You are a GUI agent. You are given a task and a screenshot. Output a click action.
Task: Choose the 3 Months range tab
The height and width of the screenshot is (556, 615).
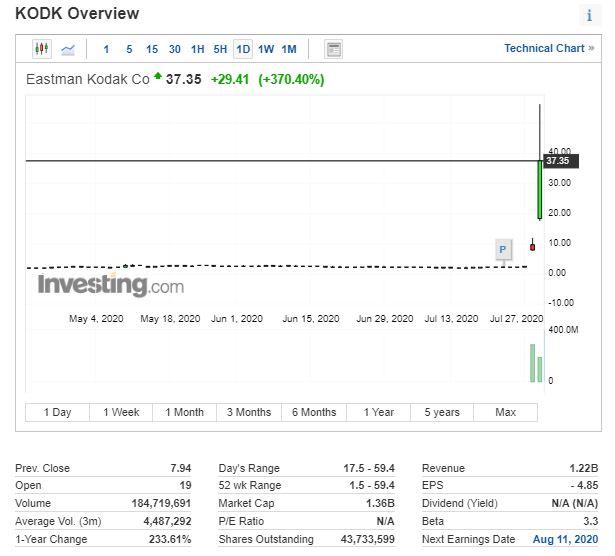[249, 412]
